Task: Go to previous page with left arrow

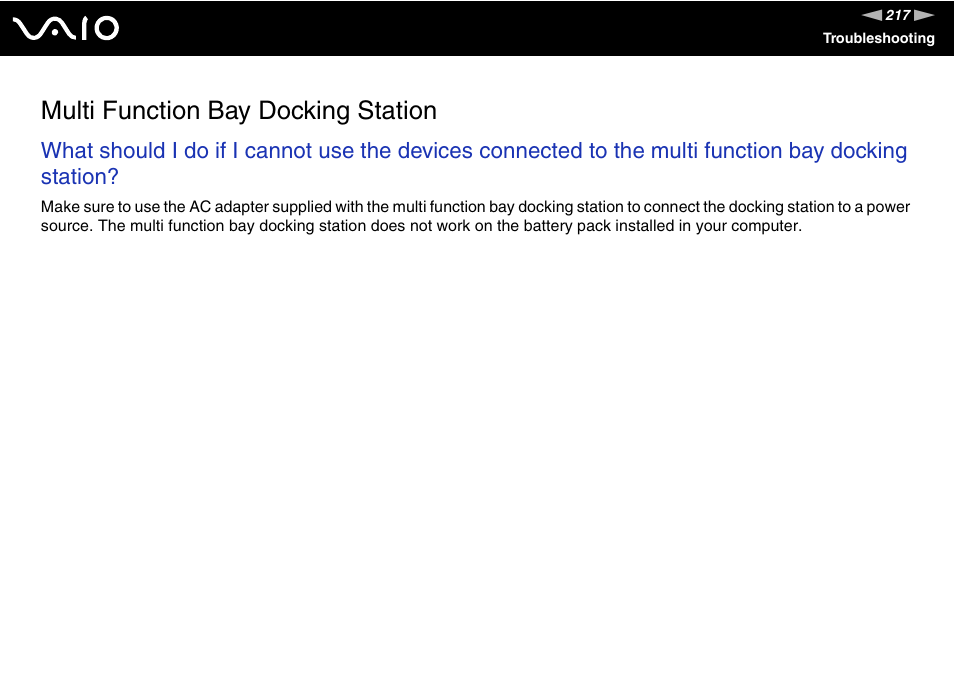Action: 872,15
